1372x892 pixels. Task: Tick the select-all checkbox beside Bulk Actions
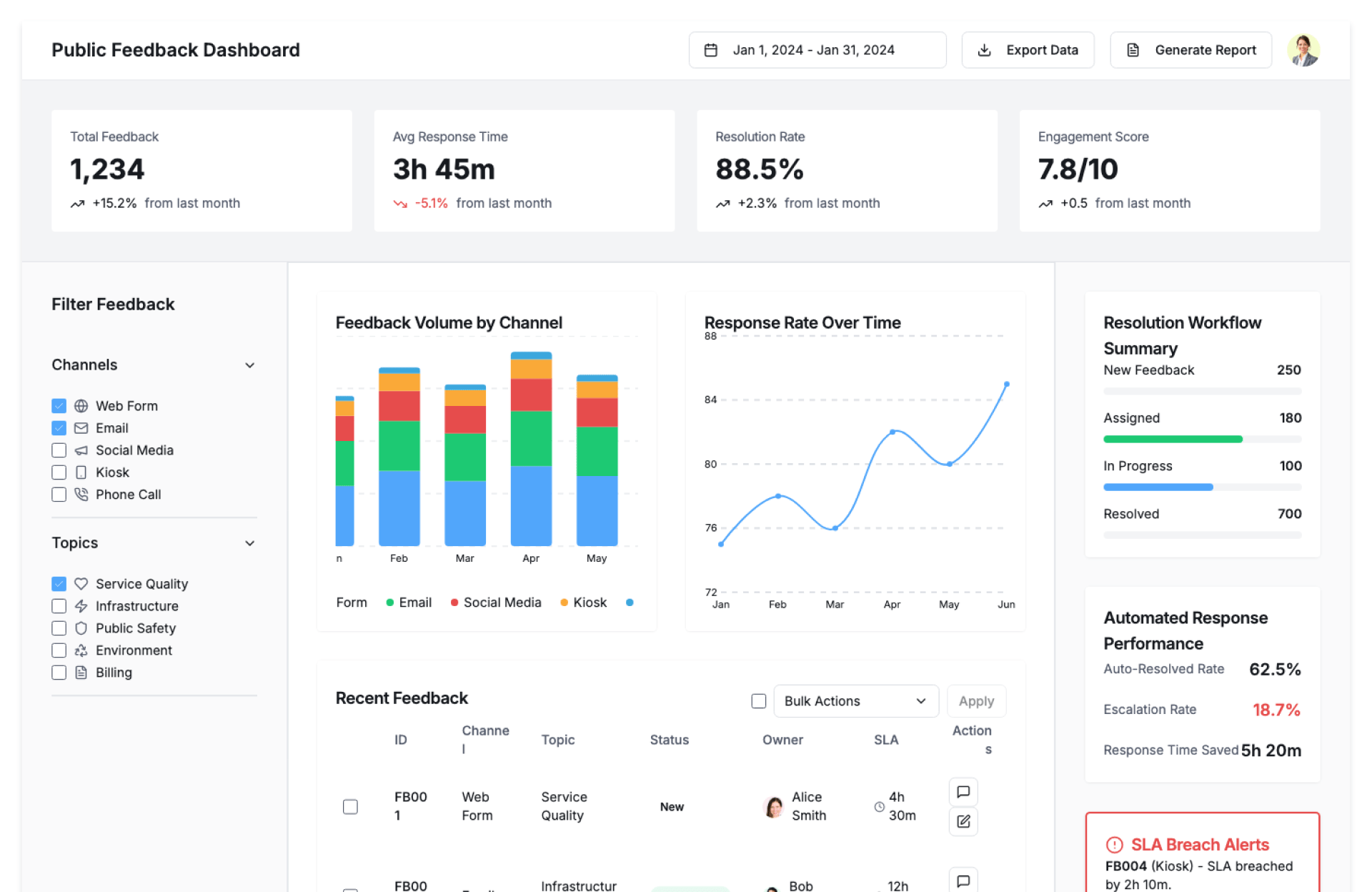pos(759,701)
